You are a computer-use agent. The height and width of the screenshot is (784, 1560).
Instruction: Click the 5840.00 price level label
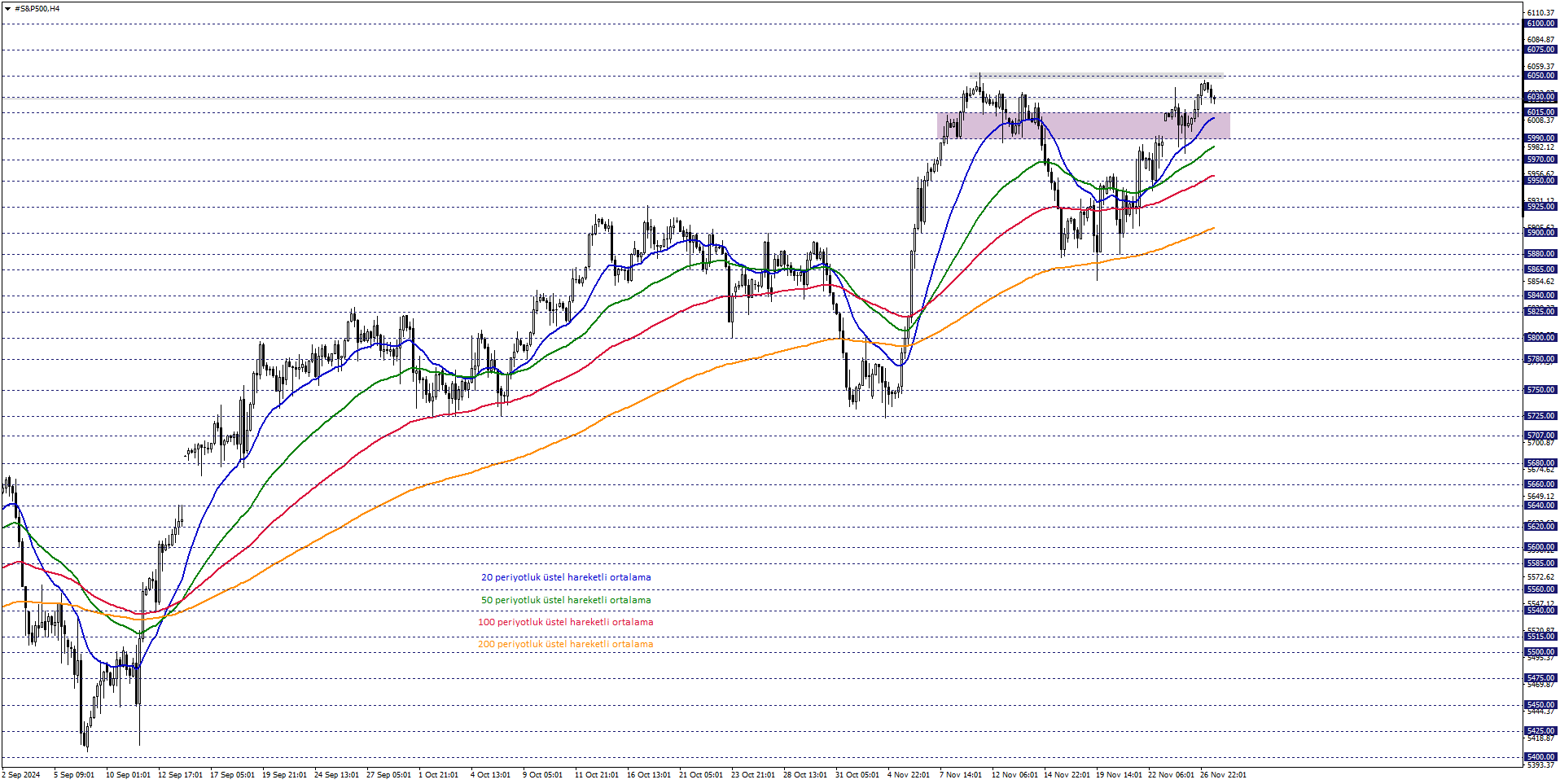point(1540,296)
